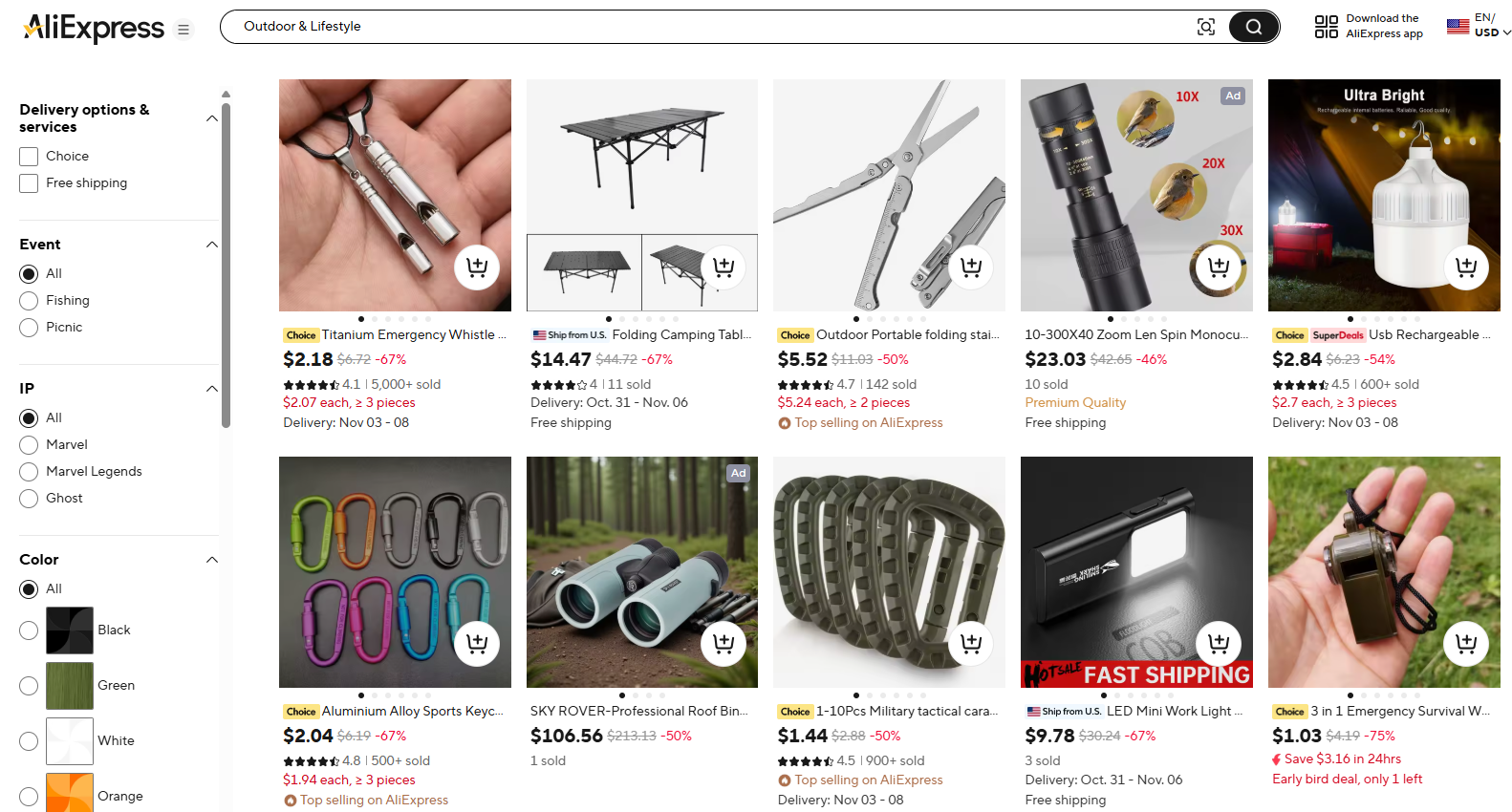Click the search magnifier button
Viewport: 1512px width, 812px height.
[x=1253, y=27]
